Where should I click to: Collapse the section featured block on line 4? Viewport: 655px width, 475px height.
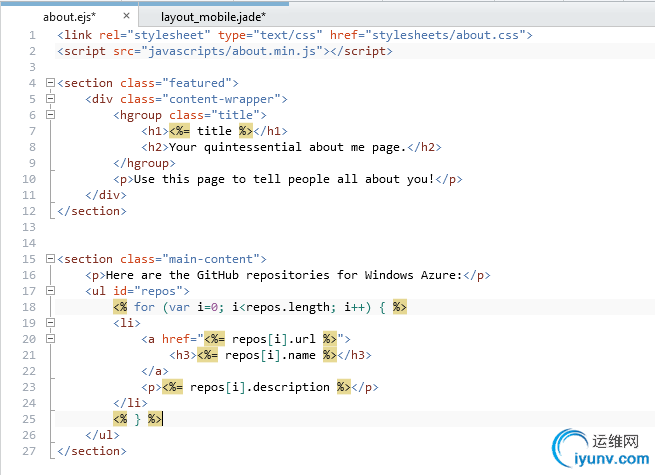[50, 82]
